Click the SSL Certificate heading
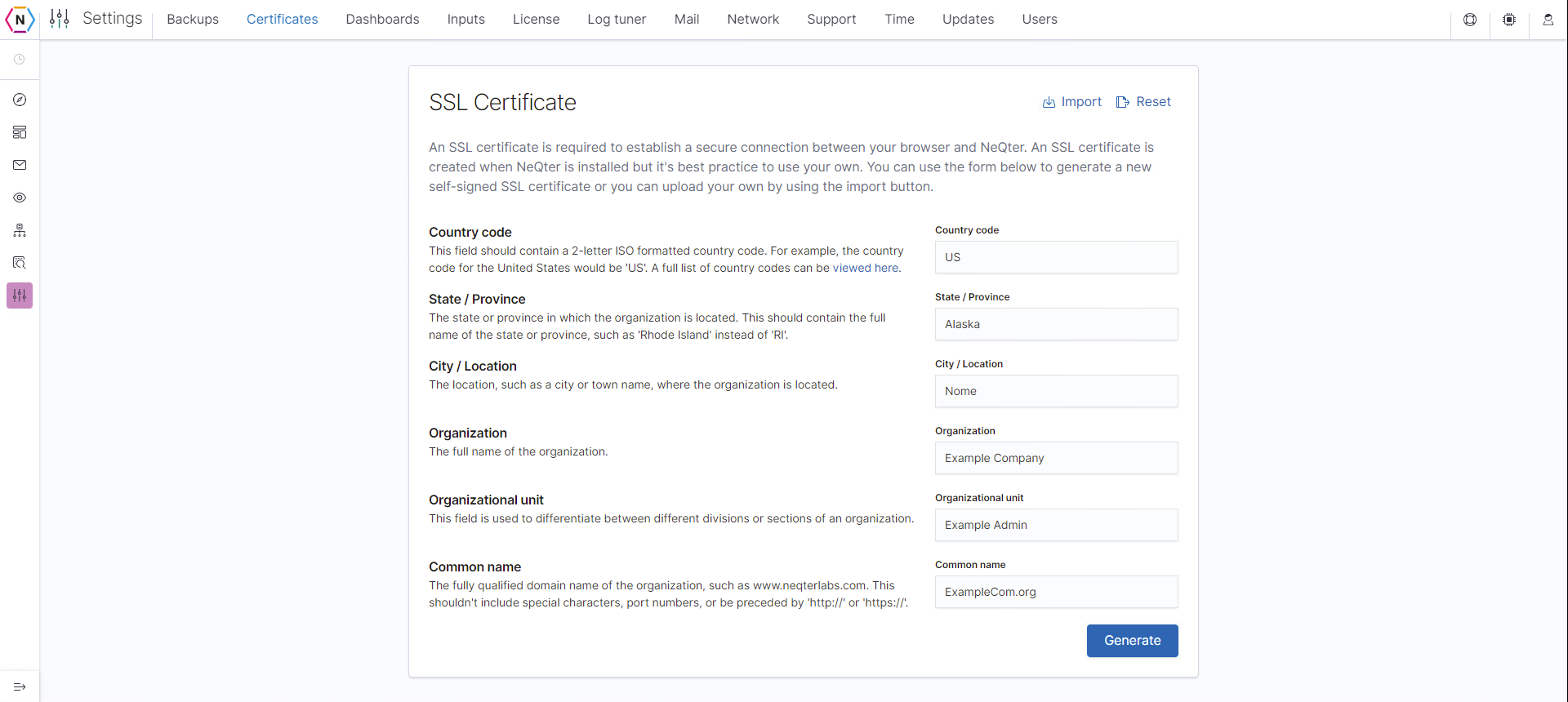 (502, 103)
